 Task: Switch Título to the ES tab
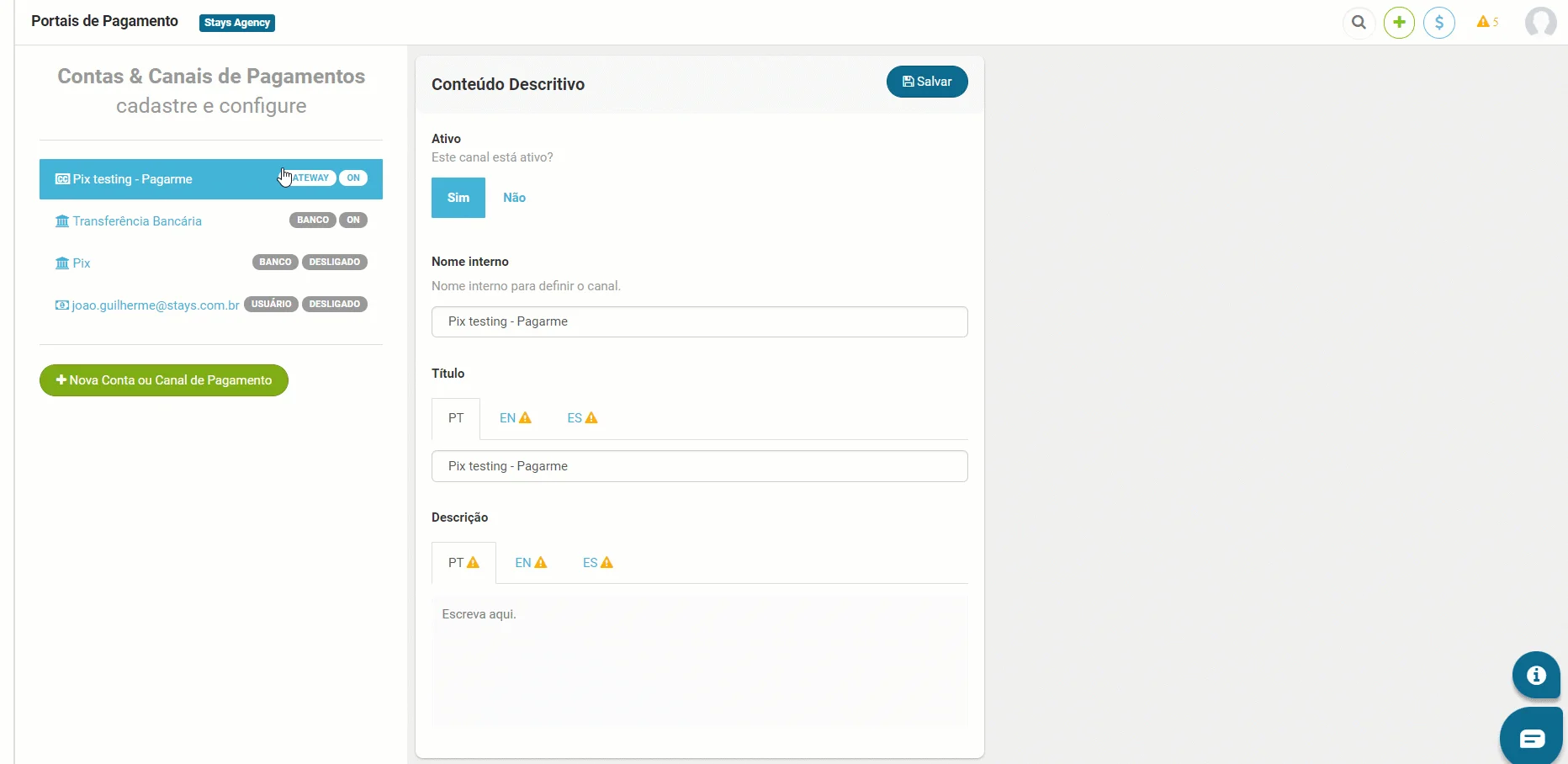click(x=582, y=418)
